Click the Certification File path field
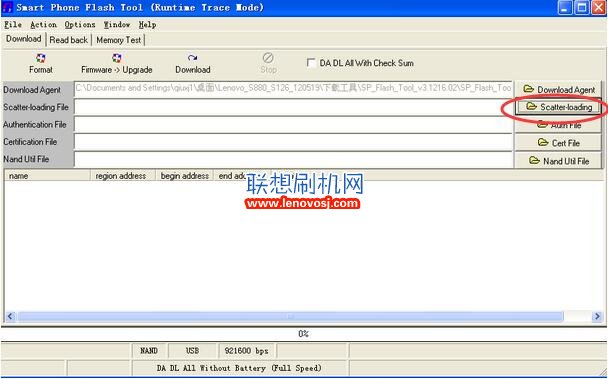 click(x=294, y=142)
